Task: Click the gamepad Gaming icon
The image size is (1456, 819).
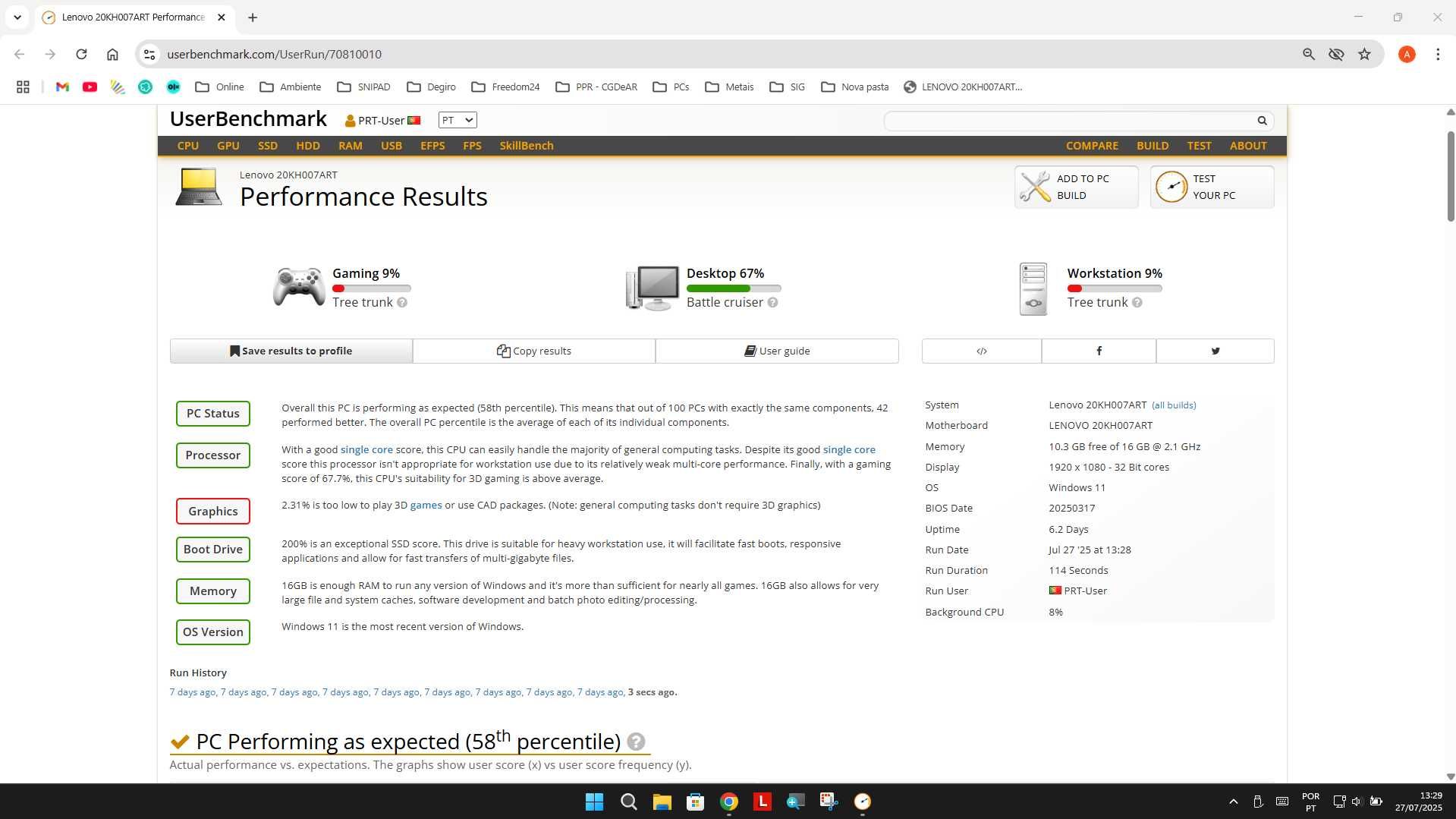Action: point(299,287)
